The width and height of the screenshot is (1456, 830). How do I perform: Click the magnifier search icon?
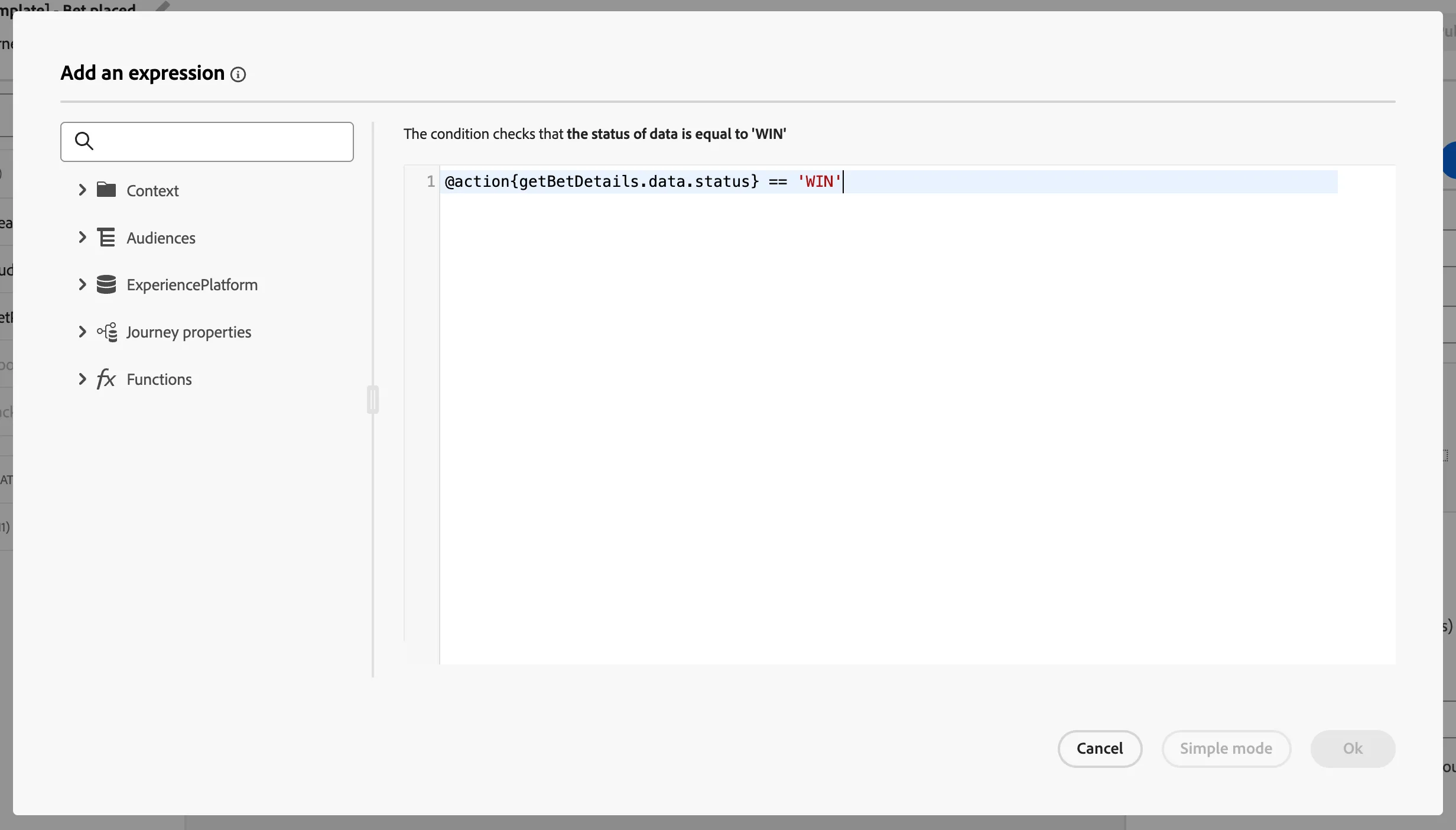click(x=84, y=141)
